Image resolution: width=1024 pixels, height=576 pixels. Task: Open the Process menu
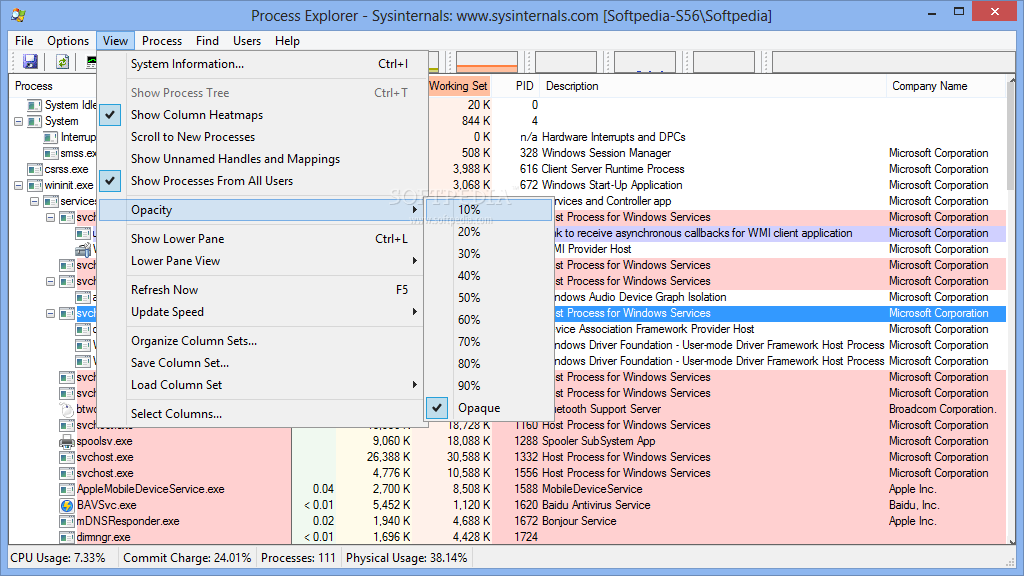(162, 40)
